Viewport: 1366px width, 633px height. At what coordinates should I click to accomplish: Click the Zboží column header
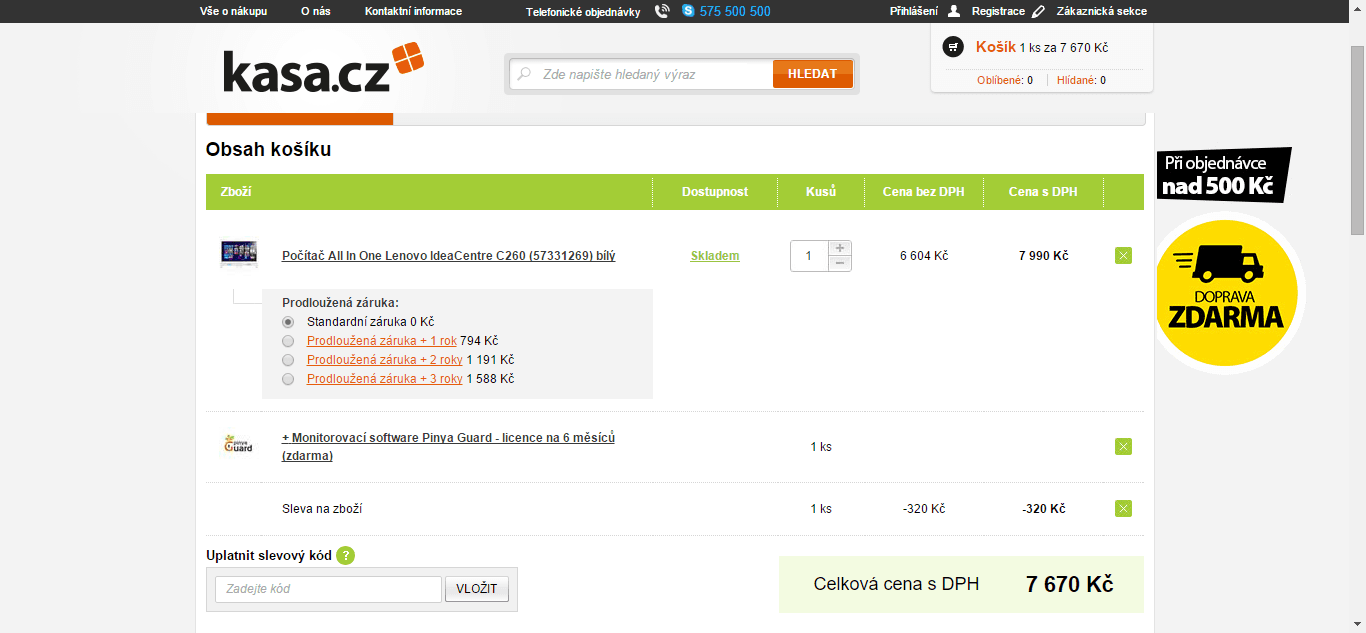click(x=236, y=191)
